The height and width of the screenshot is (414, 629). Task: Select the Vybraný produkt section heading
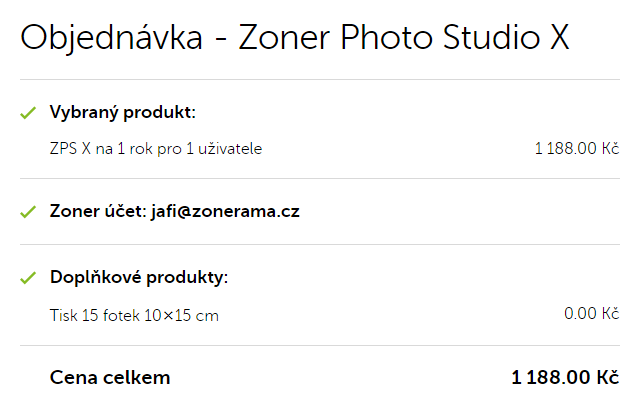[122, 112]
